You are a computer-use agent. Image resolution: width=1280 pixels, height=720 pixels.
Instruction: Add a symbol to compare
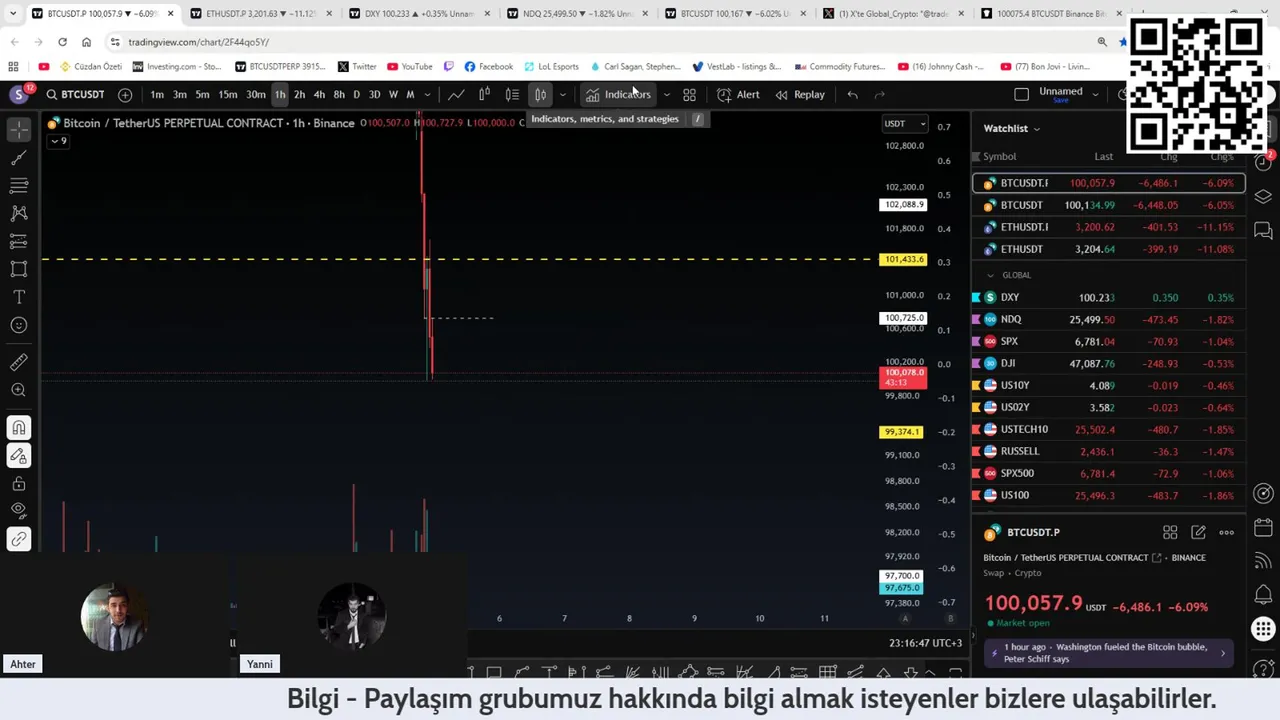click(x=125, y=94)
